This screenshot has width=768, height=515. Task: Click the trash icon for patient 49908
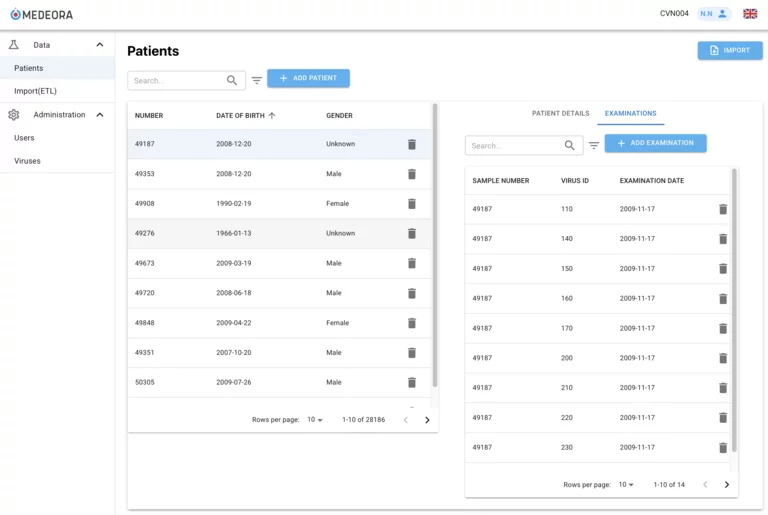pos(412,204)
